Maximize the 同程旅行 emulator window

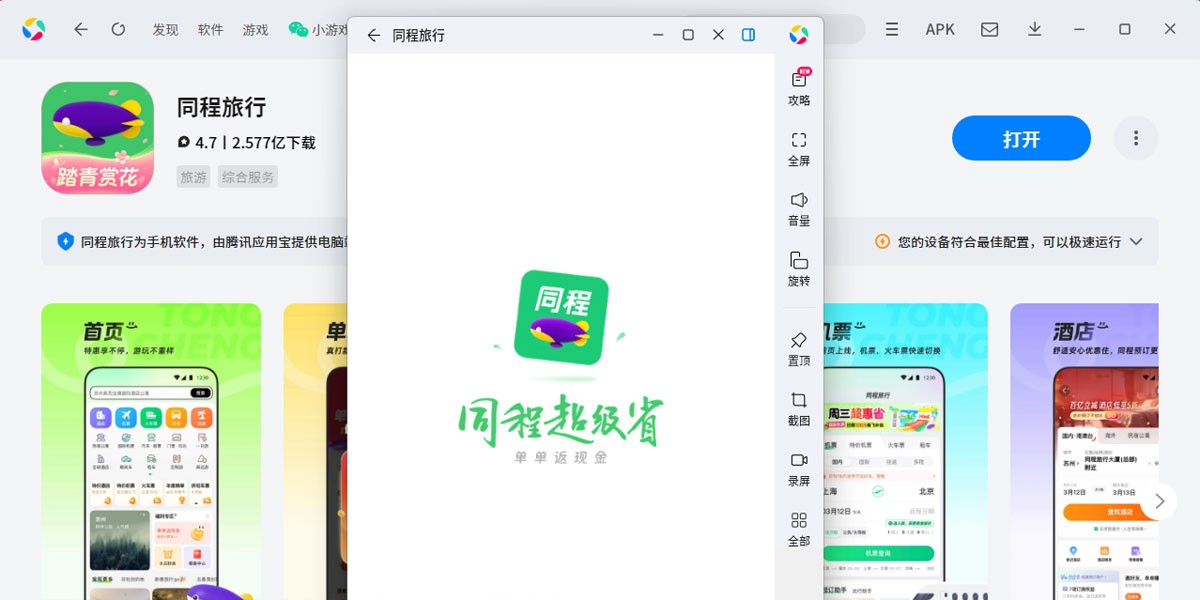click(688, 35)
